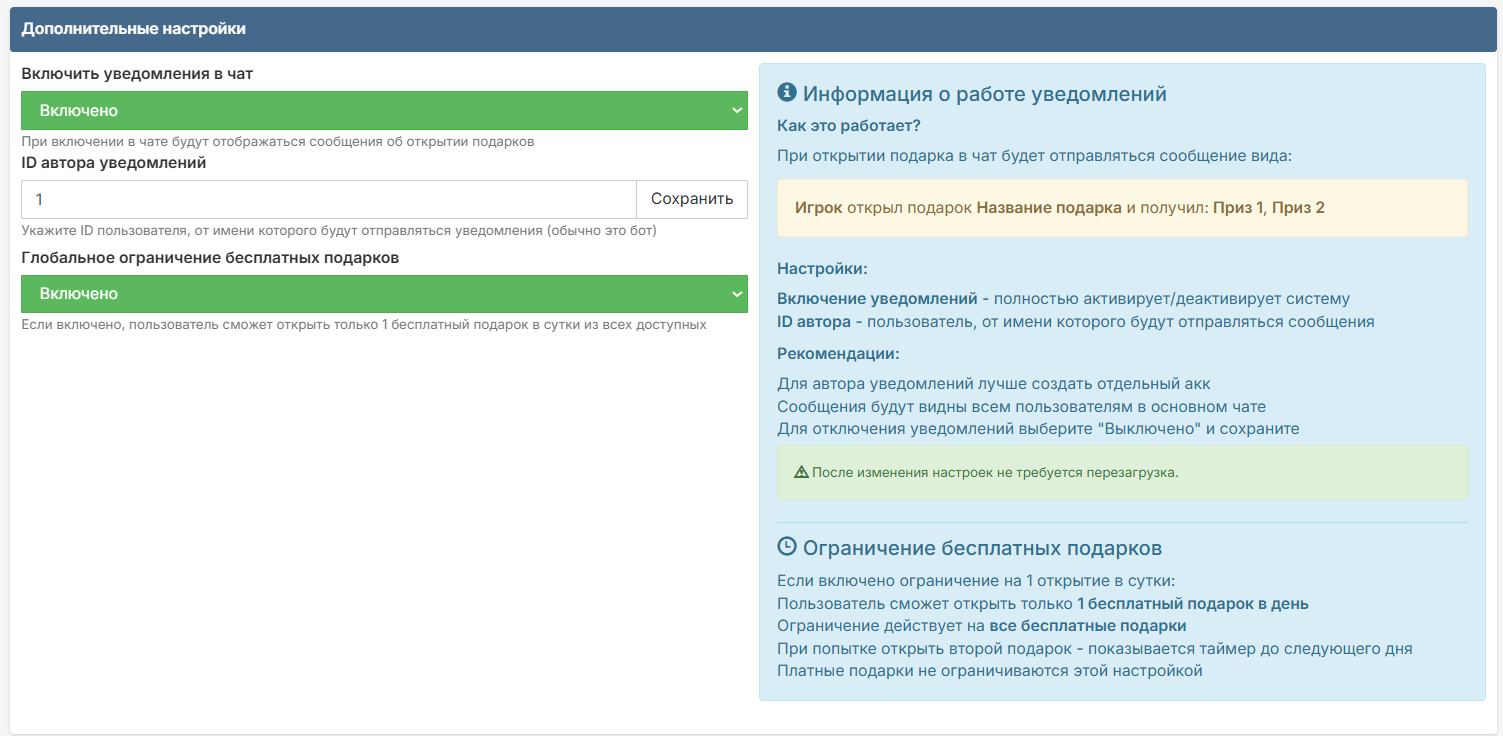Click the bold "1 бесплатный подарок в день" text
1503x736 pixels.
pos(1192,603)
